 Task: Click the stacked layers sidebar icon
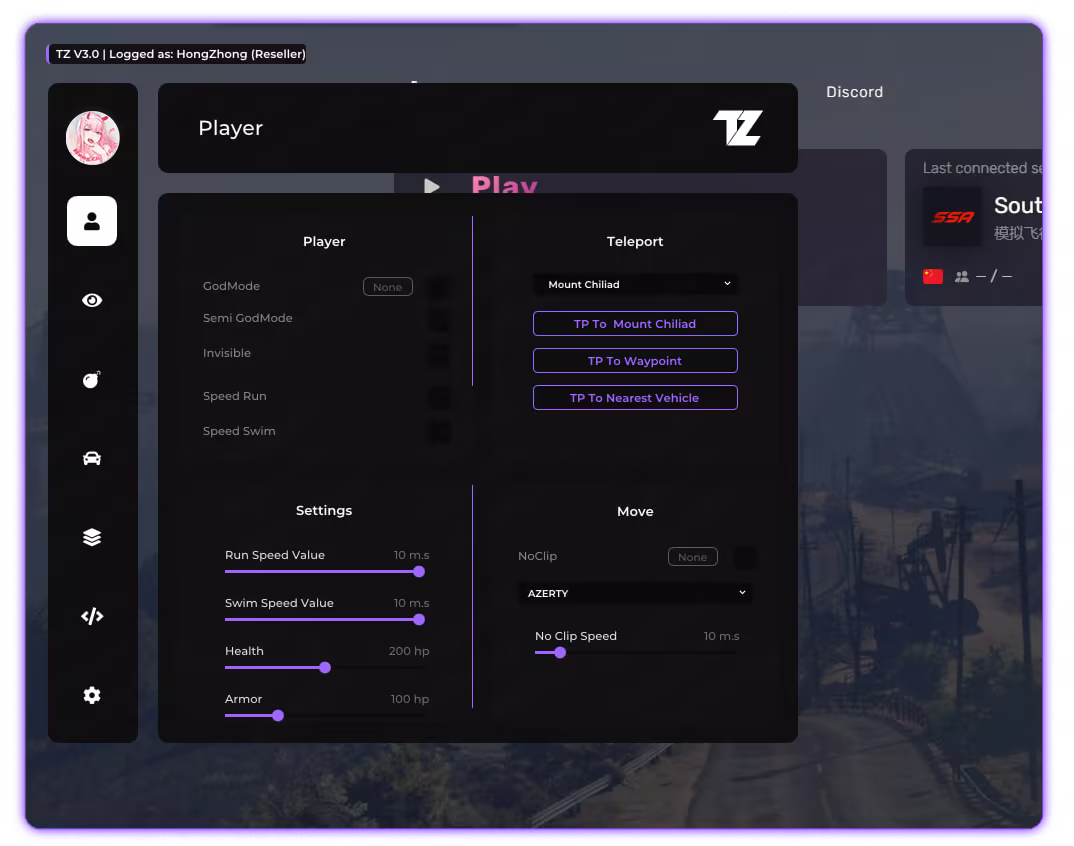[92, 537]
